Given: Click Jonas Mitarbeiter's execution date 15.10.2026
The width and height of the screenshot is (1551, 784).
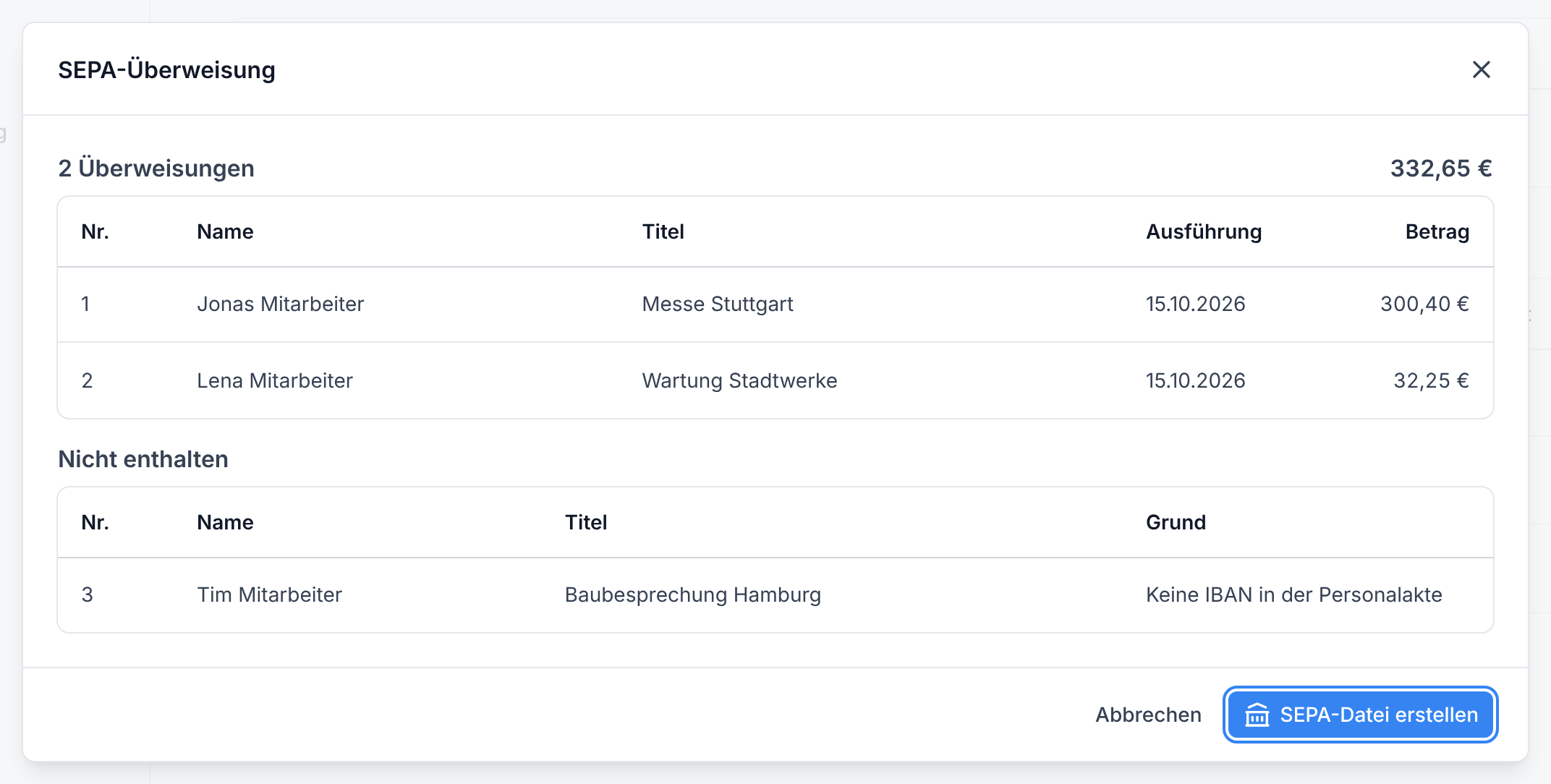Looking at the screenshot, I should [1195, 304].
